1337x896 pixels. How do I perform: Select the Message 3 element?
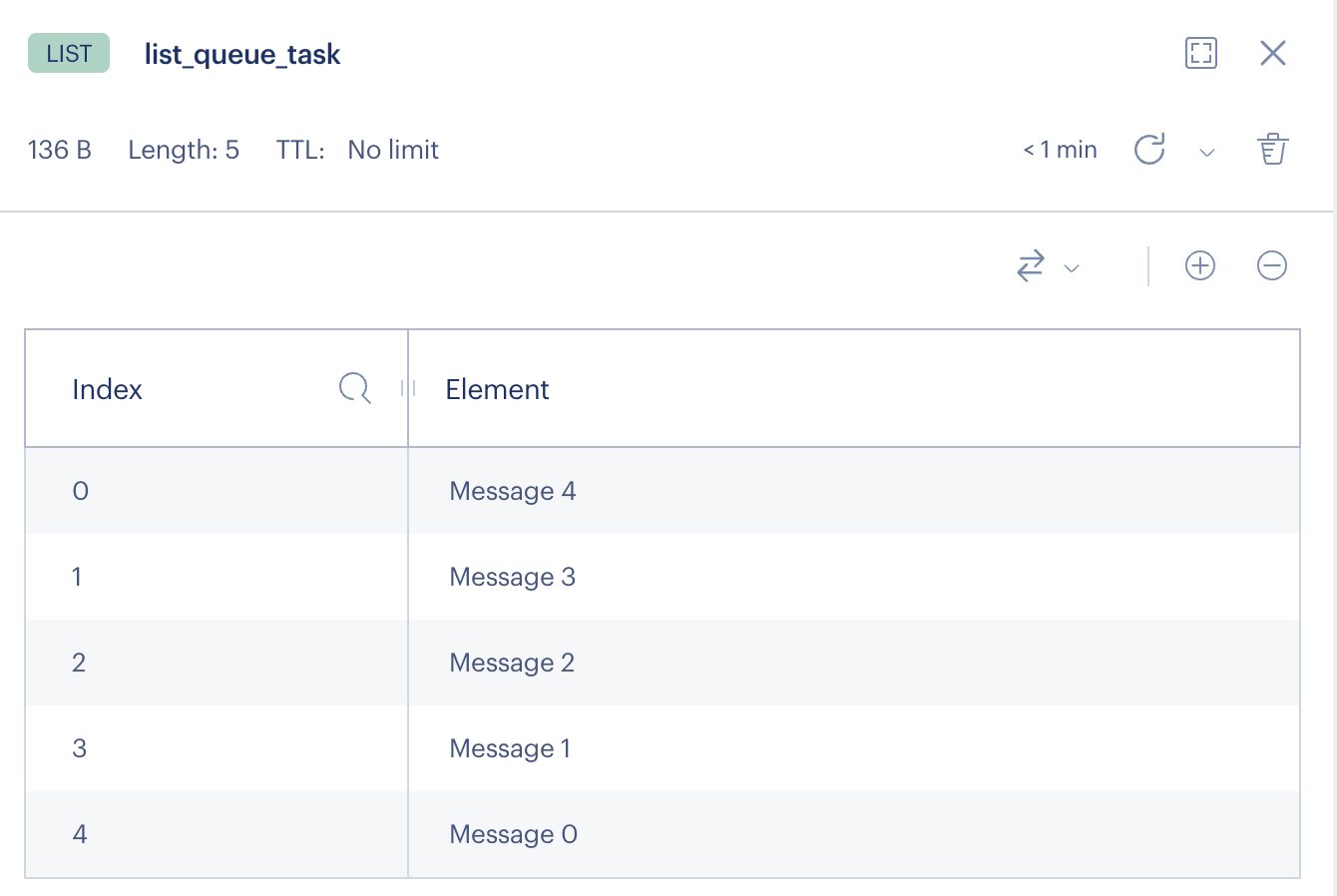[x=513, y=577]
